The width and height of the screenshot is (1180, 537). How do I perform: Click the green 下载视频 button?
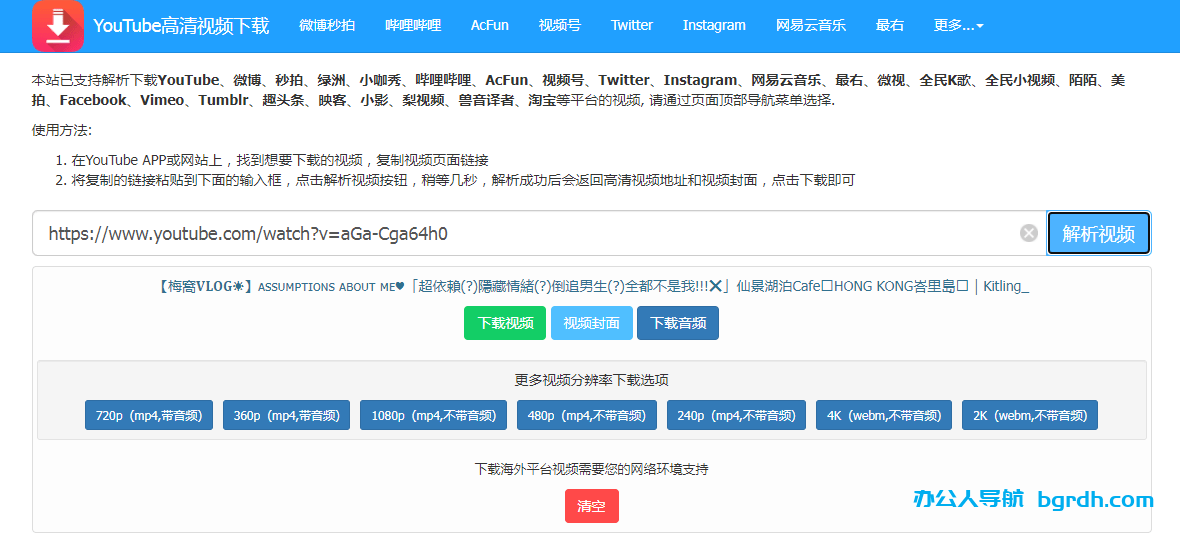point(505,323)
